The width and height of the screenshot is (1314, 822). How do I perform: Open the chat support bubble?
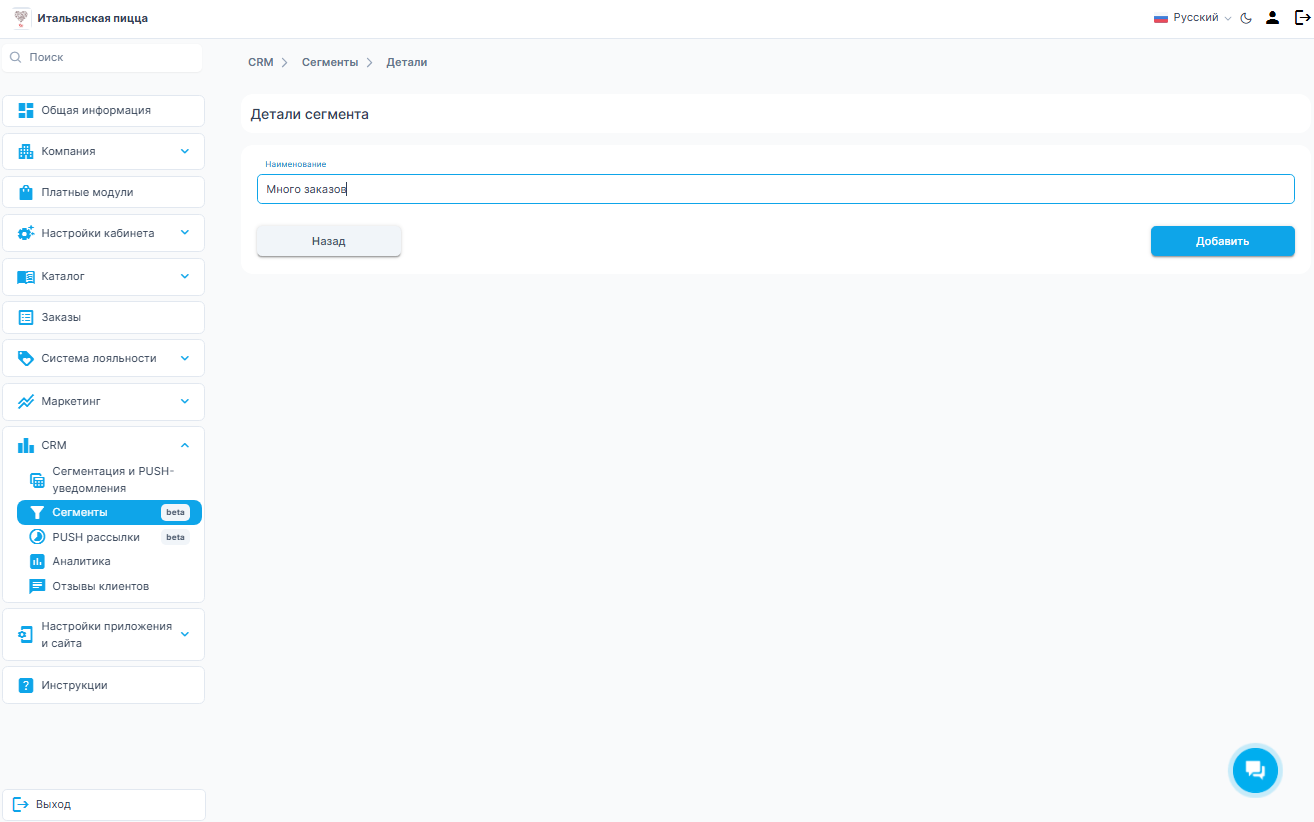tap(1255, 770)
